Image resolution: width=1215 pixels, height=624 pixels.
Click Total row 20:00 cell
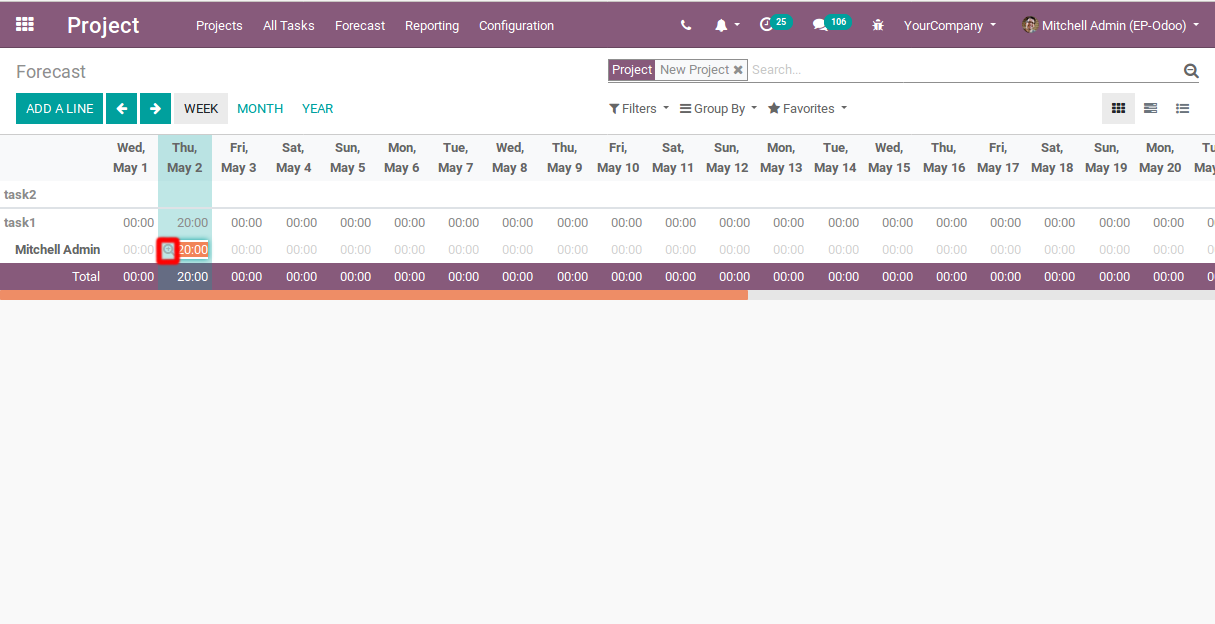pos(192,277)
